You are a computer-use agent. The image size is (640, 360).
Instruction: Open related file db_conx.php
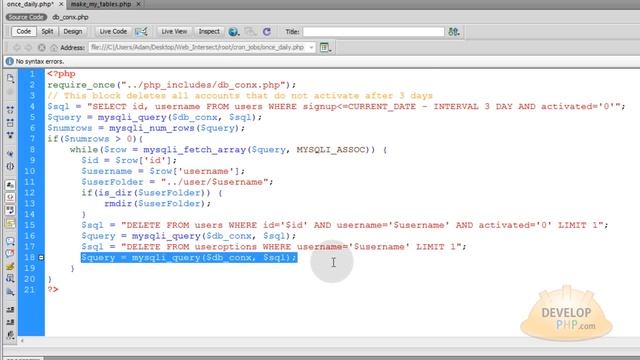[70, 17]
